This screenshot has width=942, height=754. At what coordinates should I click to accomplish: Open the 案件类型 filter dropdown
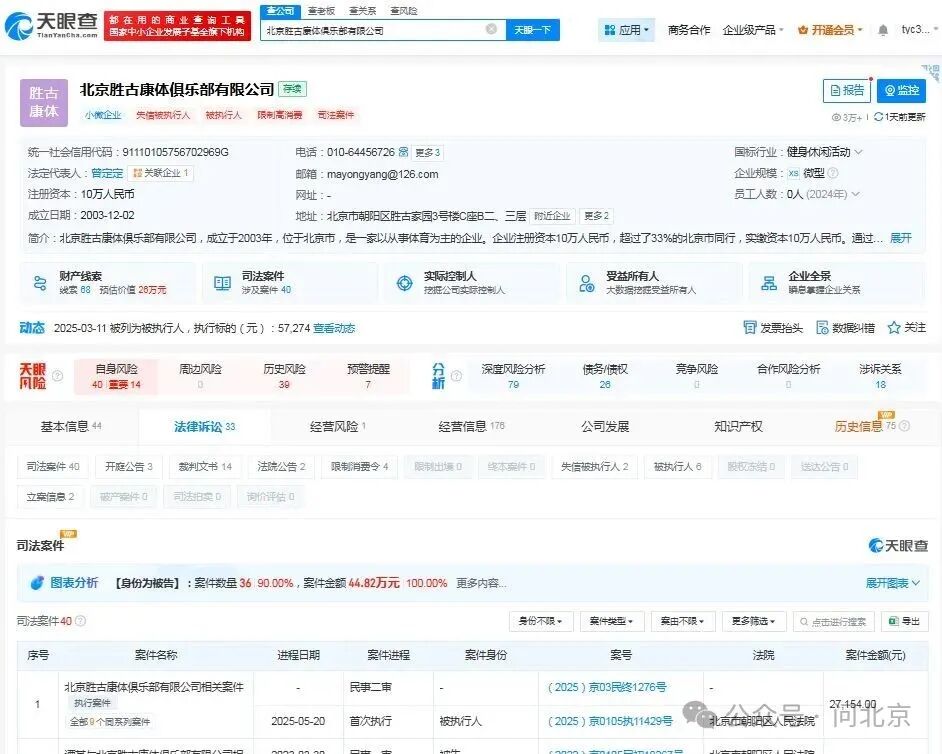pos(612,621)
